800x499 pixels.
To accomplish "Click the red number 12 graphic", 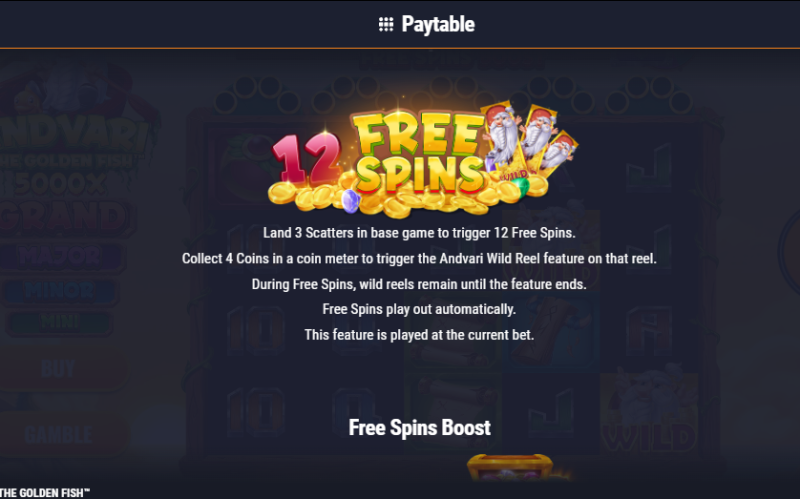I will coord(306,158).
